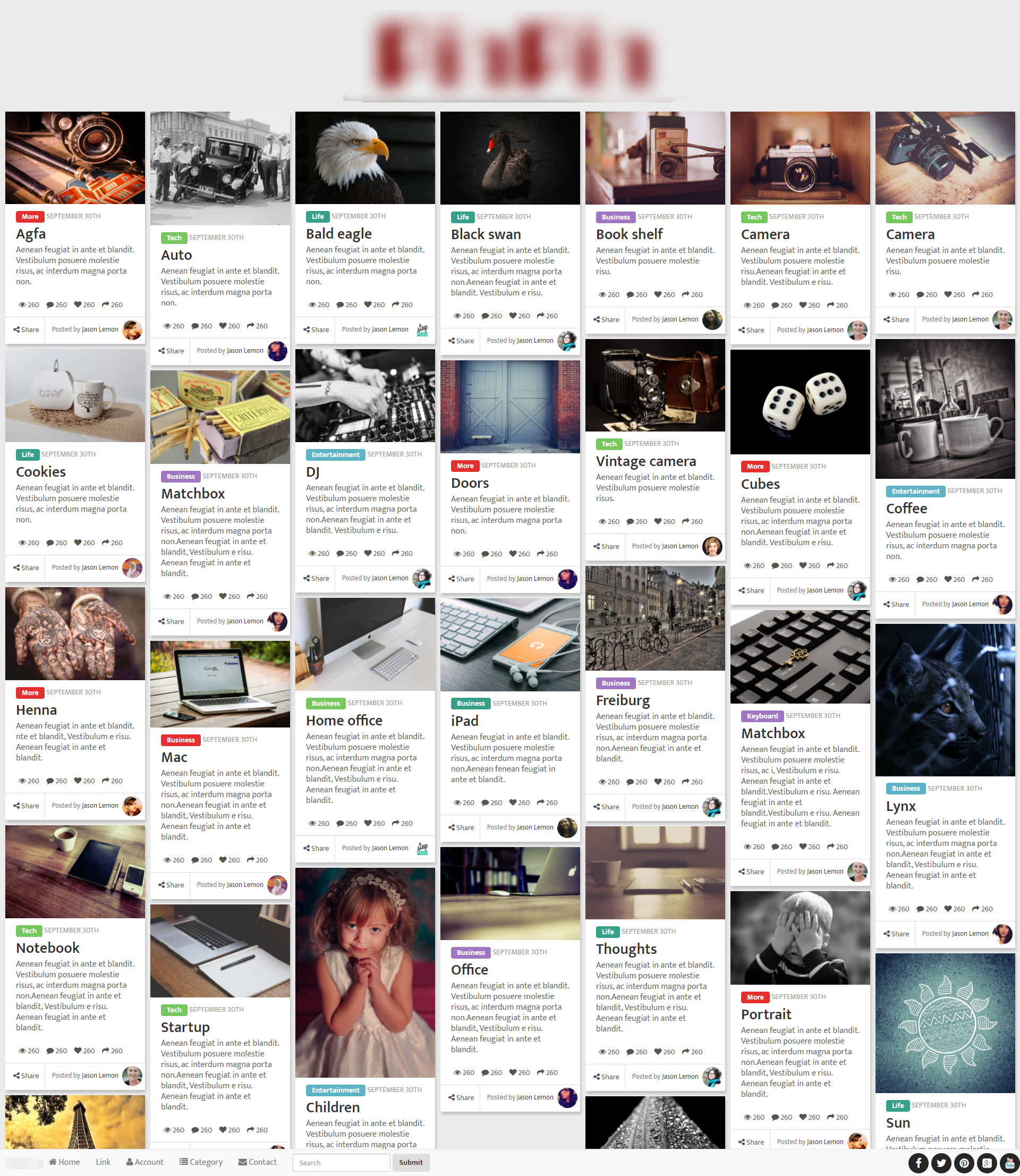Click the Submit search button
Viewport: 1020px width, 1176px height.
coord(410,1162)
